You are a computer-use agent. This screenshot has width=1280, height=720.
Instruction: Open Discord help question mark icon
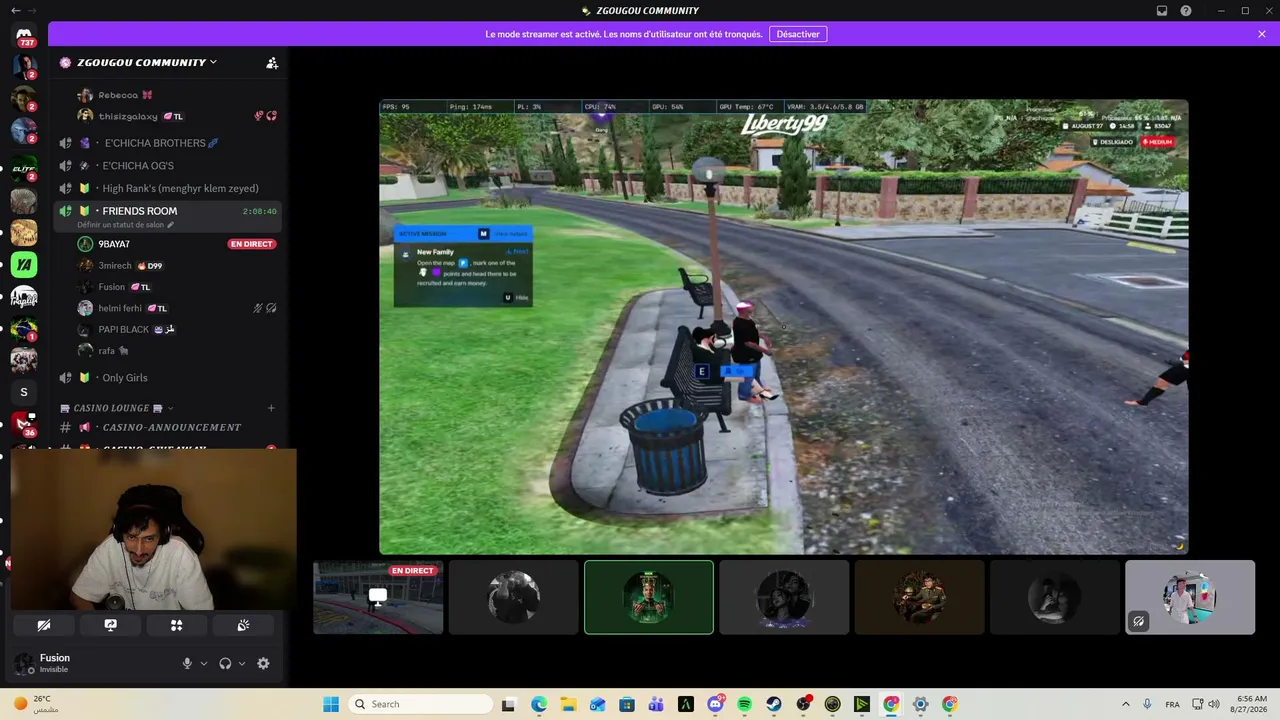coord(1186,11)
